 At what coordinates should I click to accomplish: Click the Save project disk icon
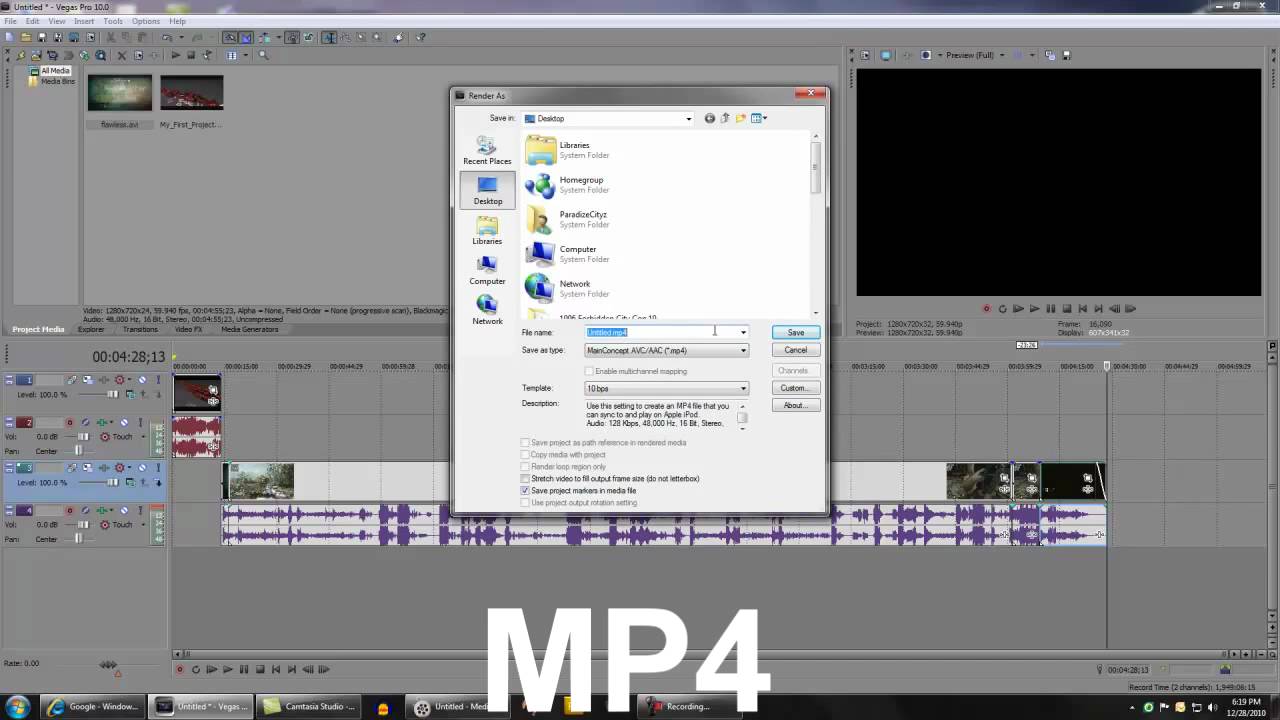pyautogui.click(x=42, y=37)
